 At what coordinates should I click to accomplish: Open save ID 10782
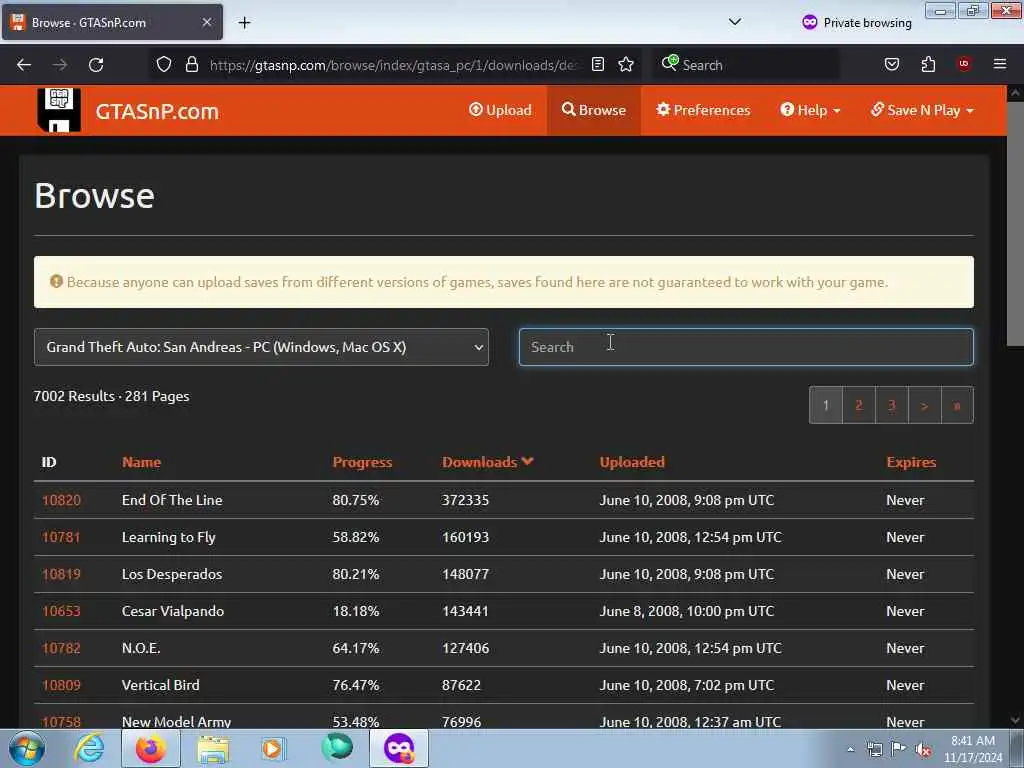[x=61, y=648]
